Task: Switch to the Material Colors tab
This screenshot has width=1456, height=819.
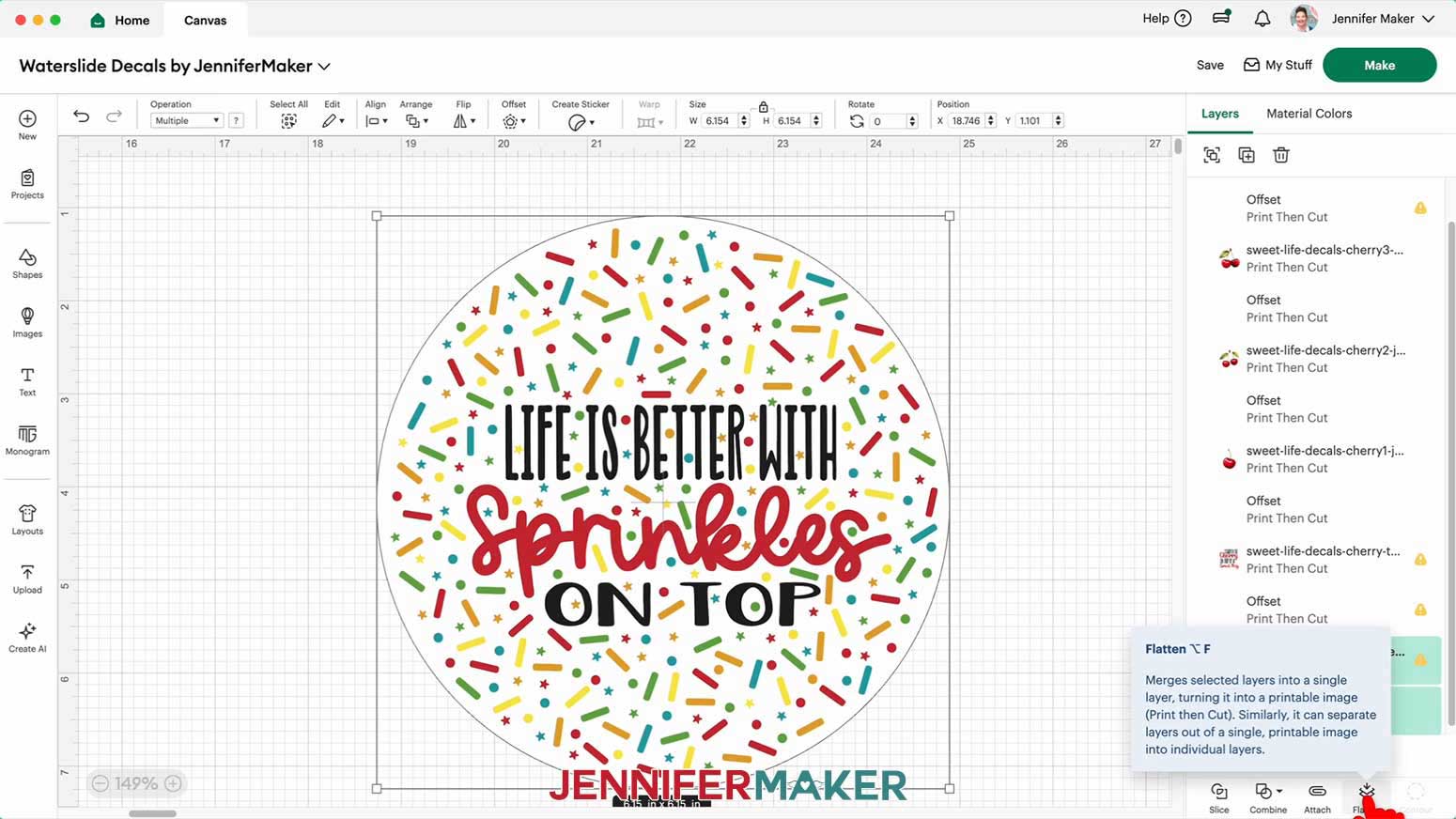Action: click(x=1309, y=114)
